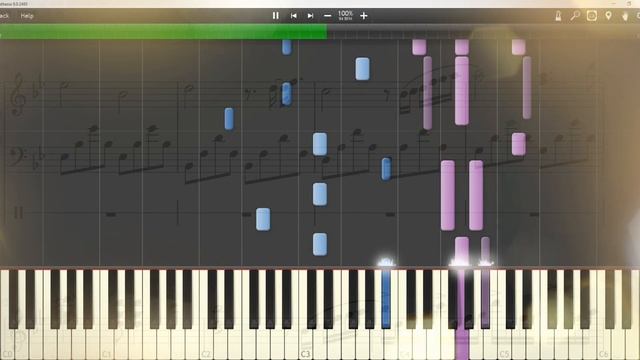This screenshot has height=360, width=640.
Task: Click the rounded-square icon in the toolbar
Action: tap(592, 16)
